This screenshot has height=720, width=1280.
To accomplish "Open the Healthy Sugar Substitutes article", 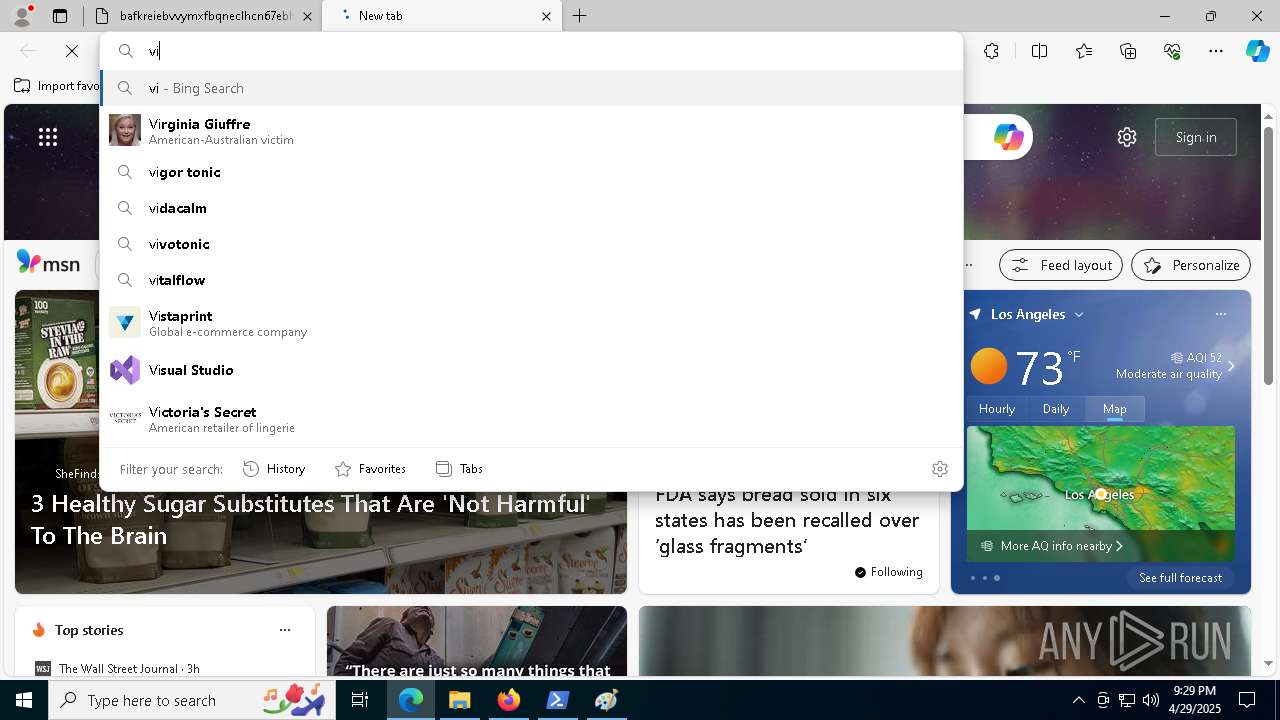I will pyautogui.click(x=310, y=519).
